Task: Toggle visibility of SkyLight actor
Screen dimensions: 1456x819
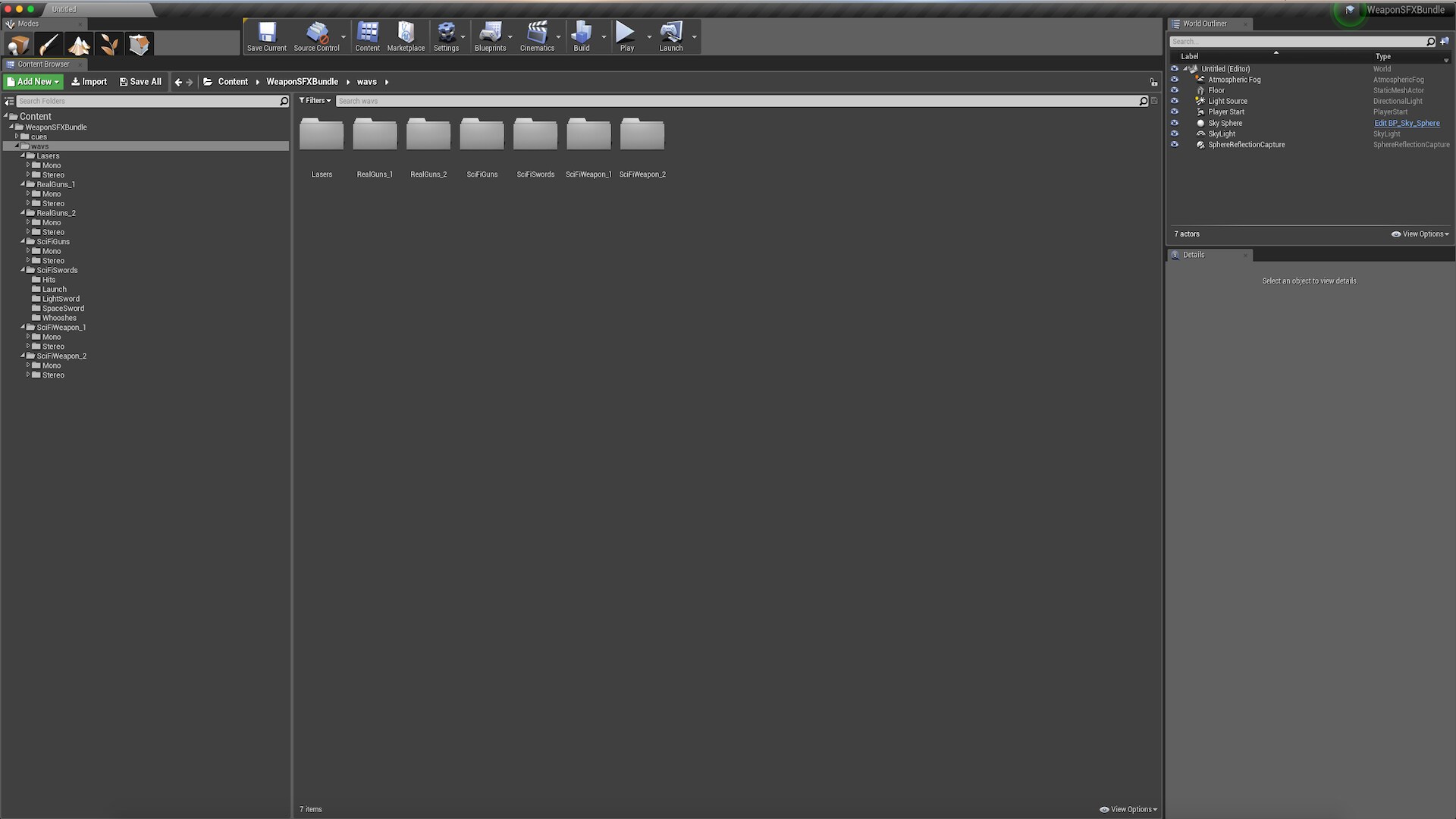Action: point(1175,133)
